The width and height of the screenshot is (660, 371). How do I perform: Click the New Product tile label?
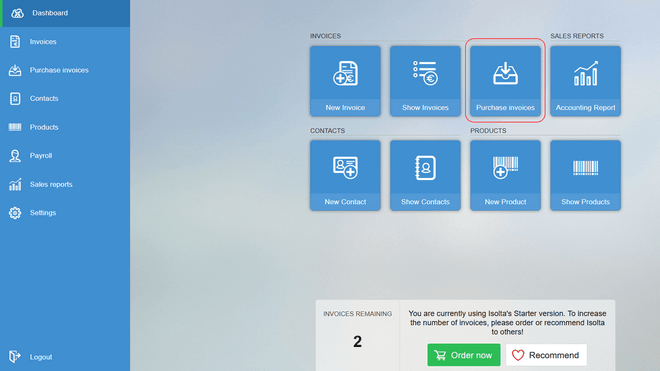(506, 202)
